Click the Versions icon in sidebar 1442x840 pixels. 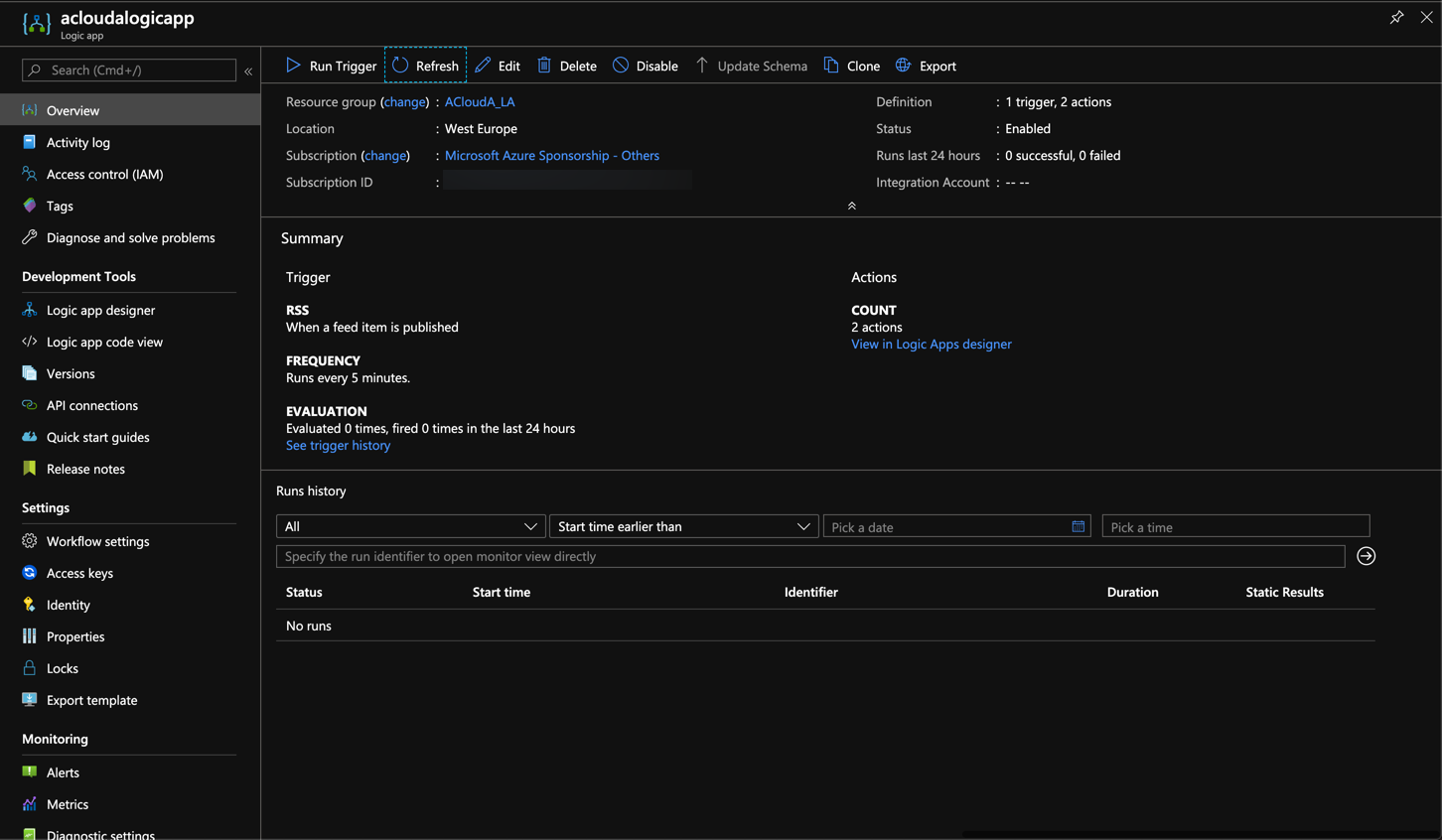30,373
